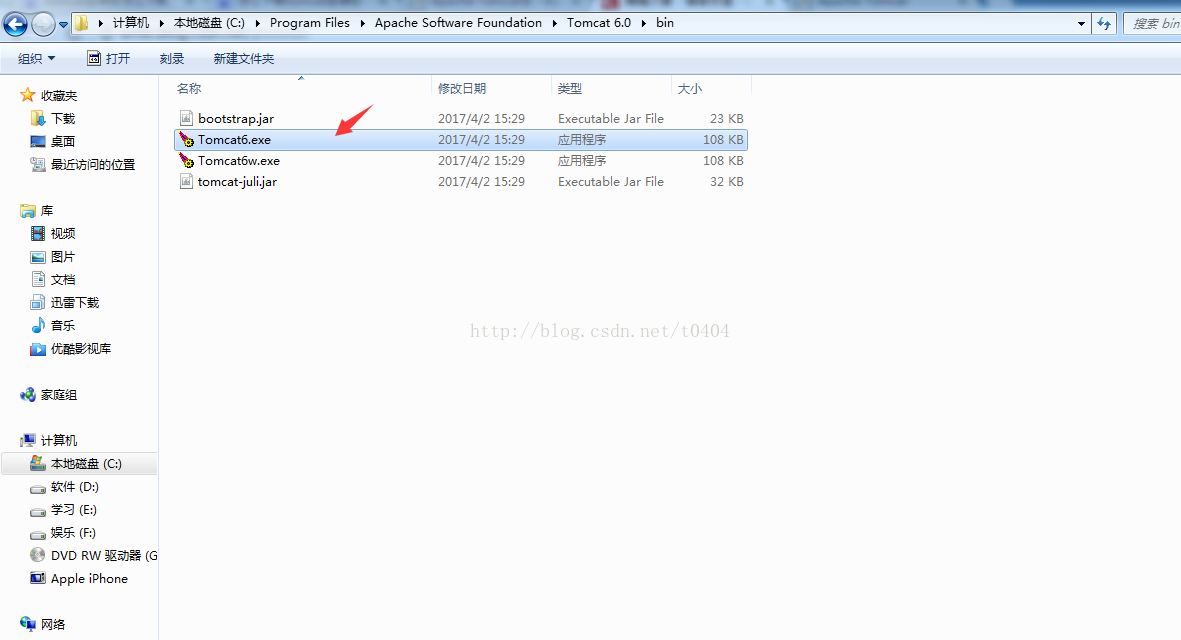Click the 库 libraries icon
Screen dimensions: 1181x640
tap(28, 210)
